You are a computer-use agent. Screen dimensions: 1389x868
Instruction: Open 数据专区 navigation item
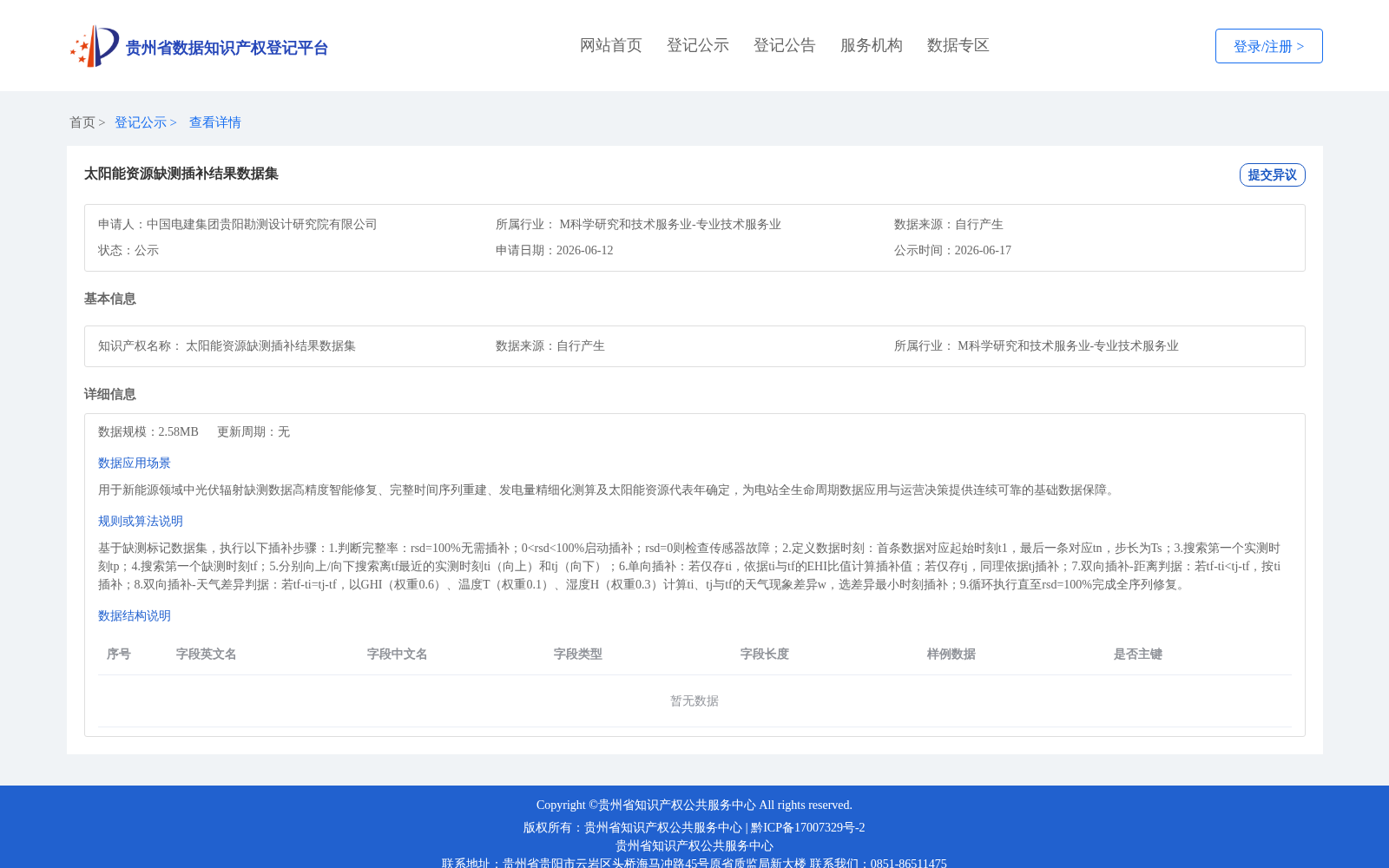pyautogui.click(x=958, y=45)
